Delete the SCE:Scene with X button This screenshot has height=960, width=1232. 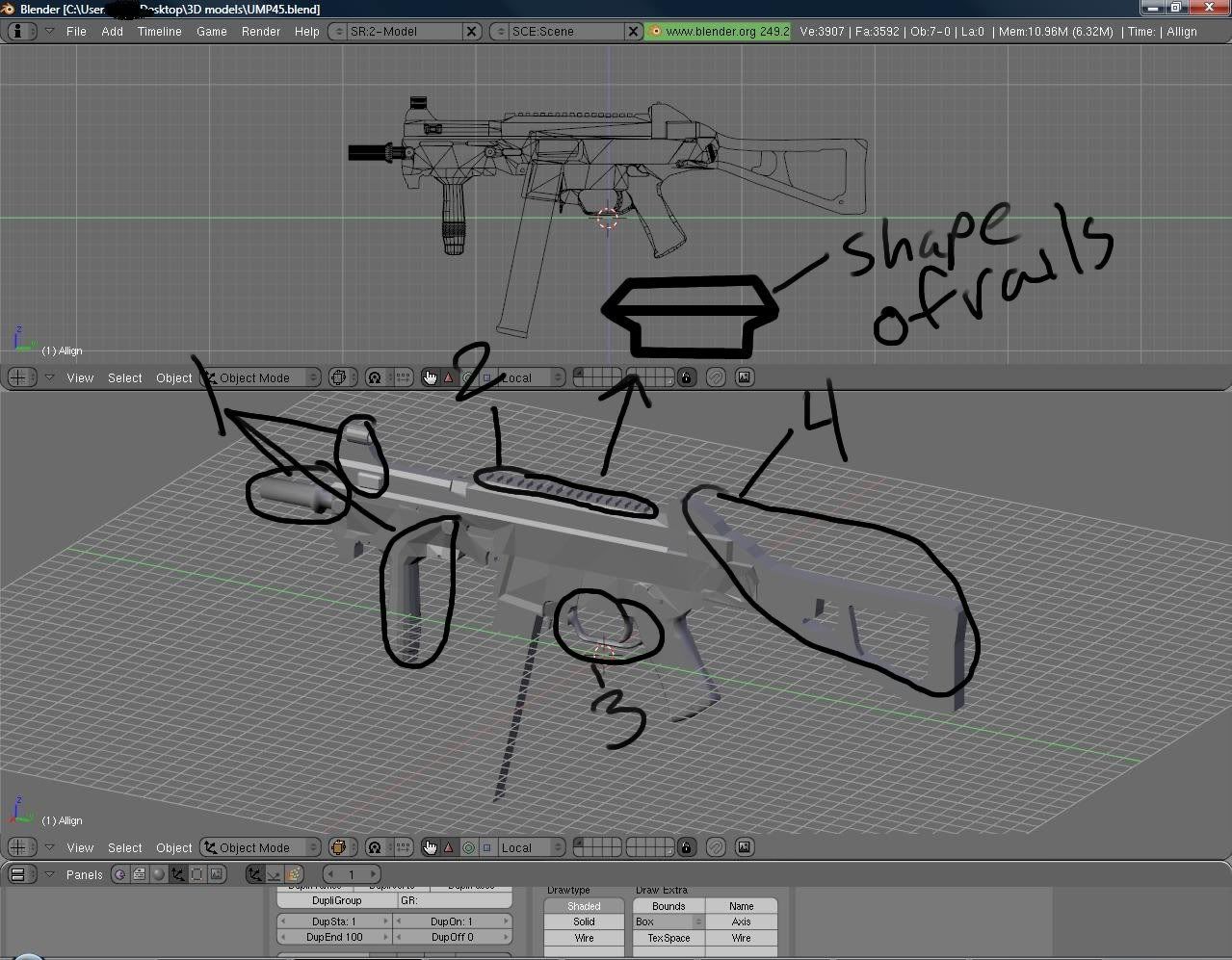tap(634, 31)
